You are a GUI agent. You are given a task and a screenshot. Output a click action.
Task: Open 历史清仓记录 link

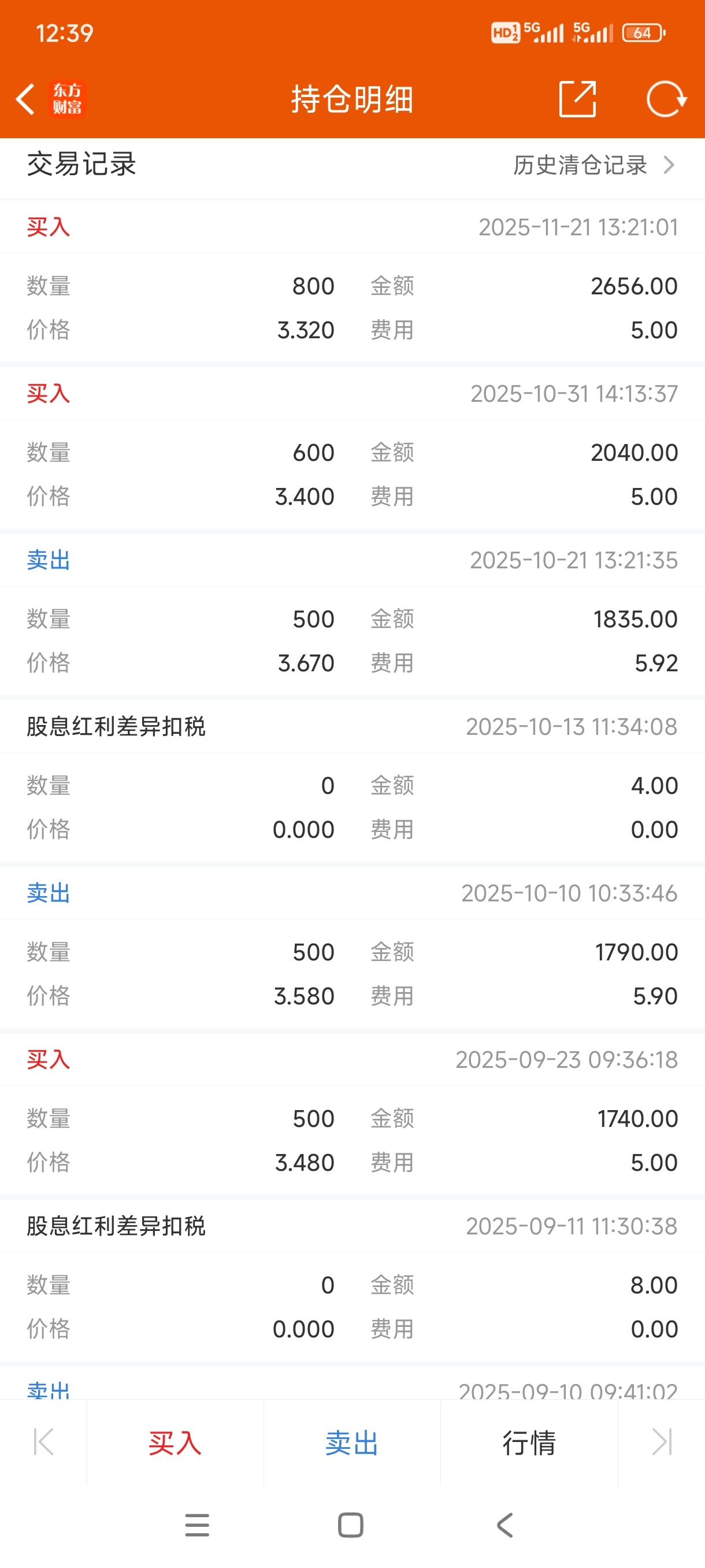[x=580, y=165]
